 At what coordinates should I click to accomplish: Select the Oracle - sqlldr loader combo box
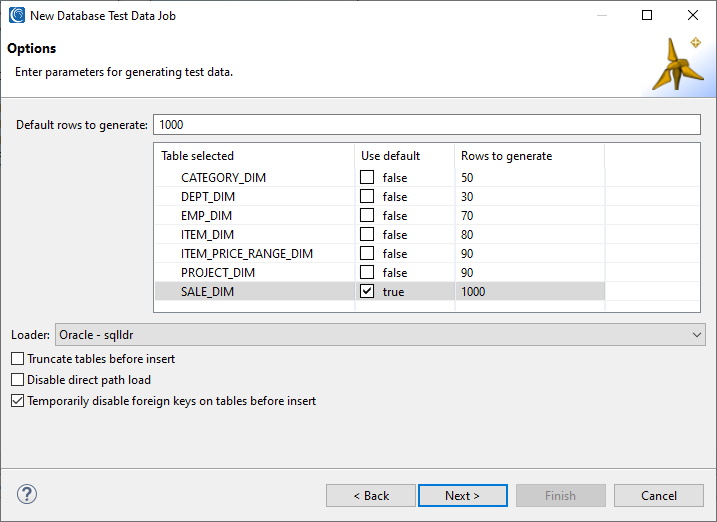tap(380, 335)
